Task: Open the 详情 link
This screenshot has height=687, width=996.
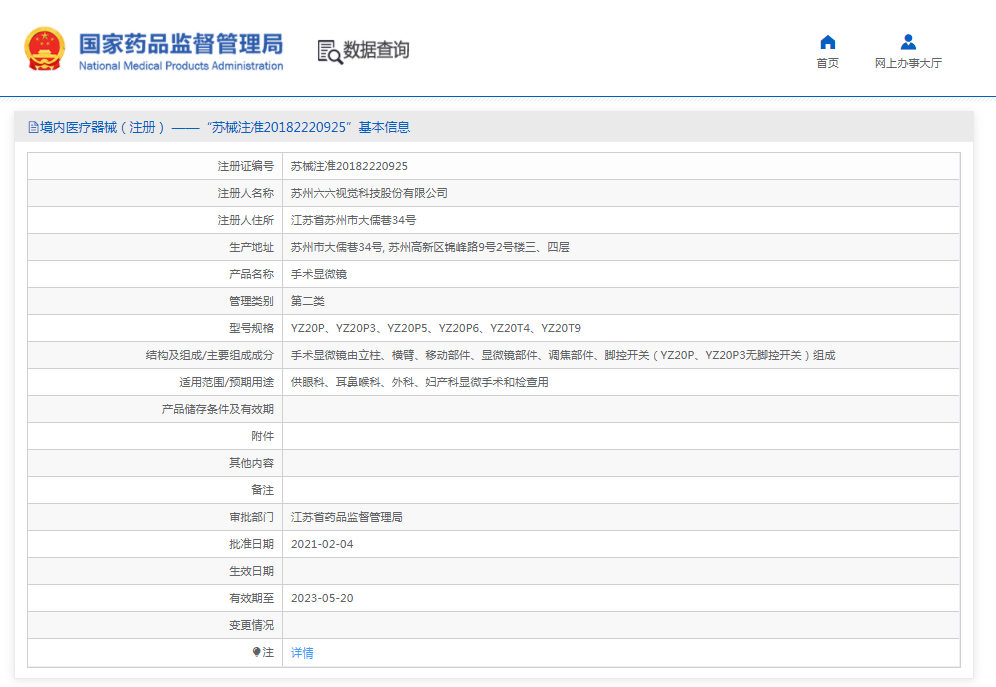Action: point(302,653)
